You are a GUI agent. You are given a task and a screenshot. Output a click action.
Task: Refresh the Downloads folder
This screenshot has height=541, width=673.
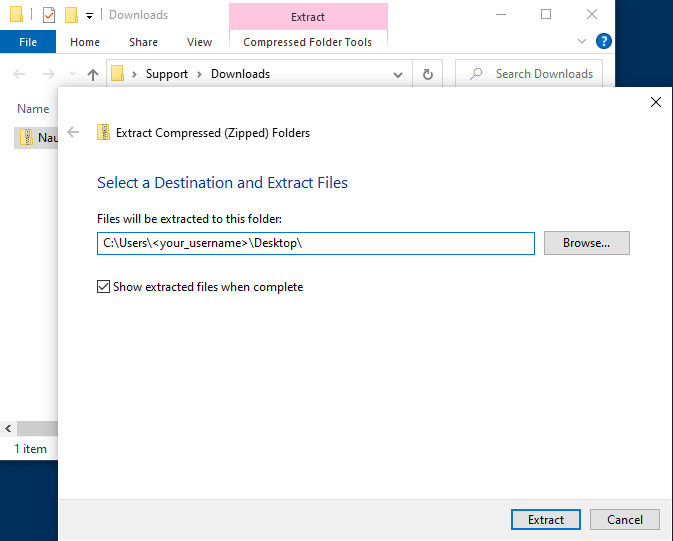pos(427,75)
